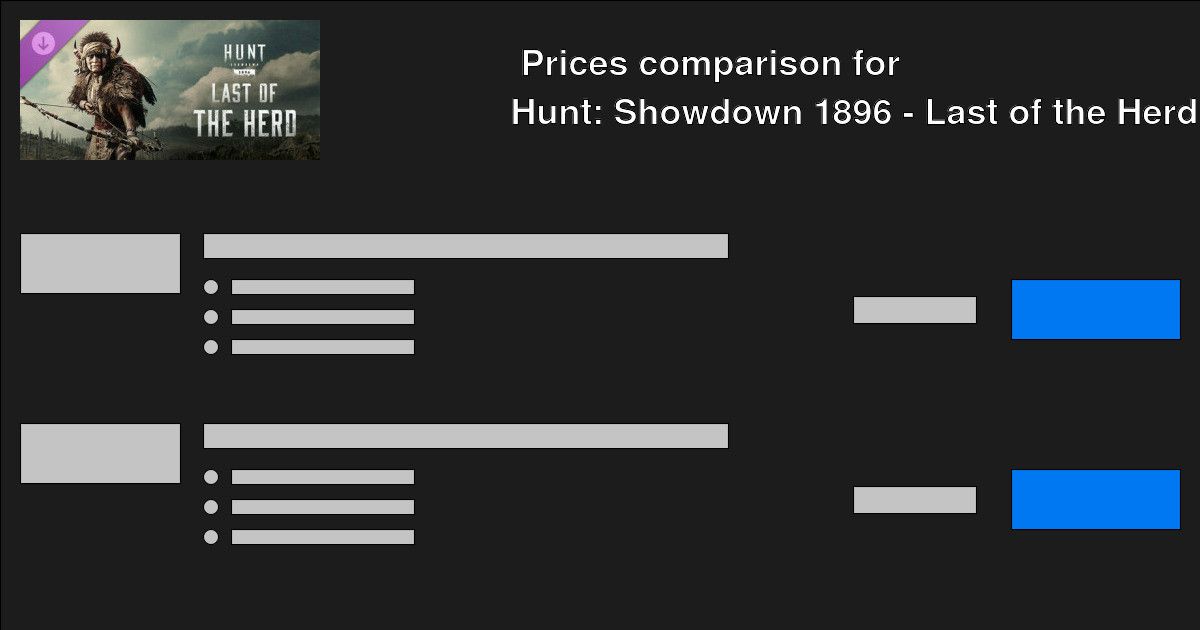Select first bullet item of top offer
Image resolution: width=1200 pixels, height=630 pixels.
322,286
